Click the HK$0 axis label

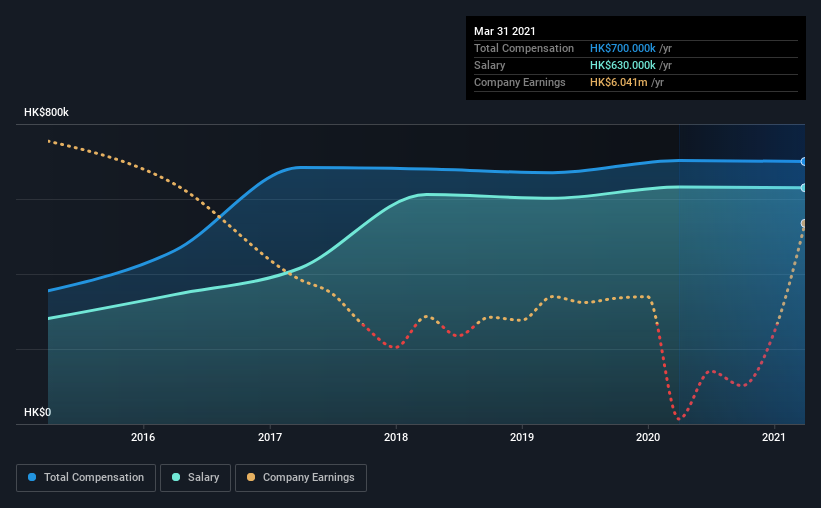tap(38, 412)
